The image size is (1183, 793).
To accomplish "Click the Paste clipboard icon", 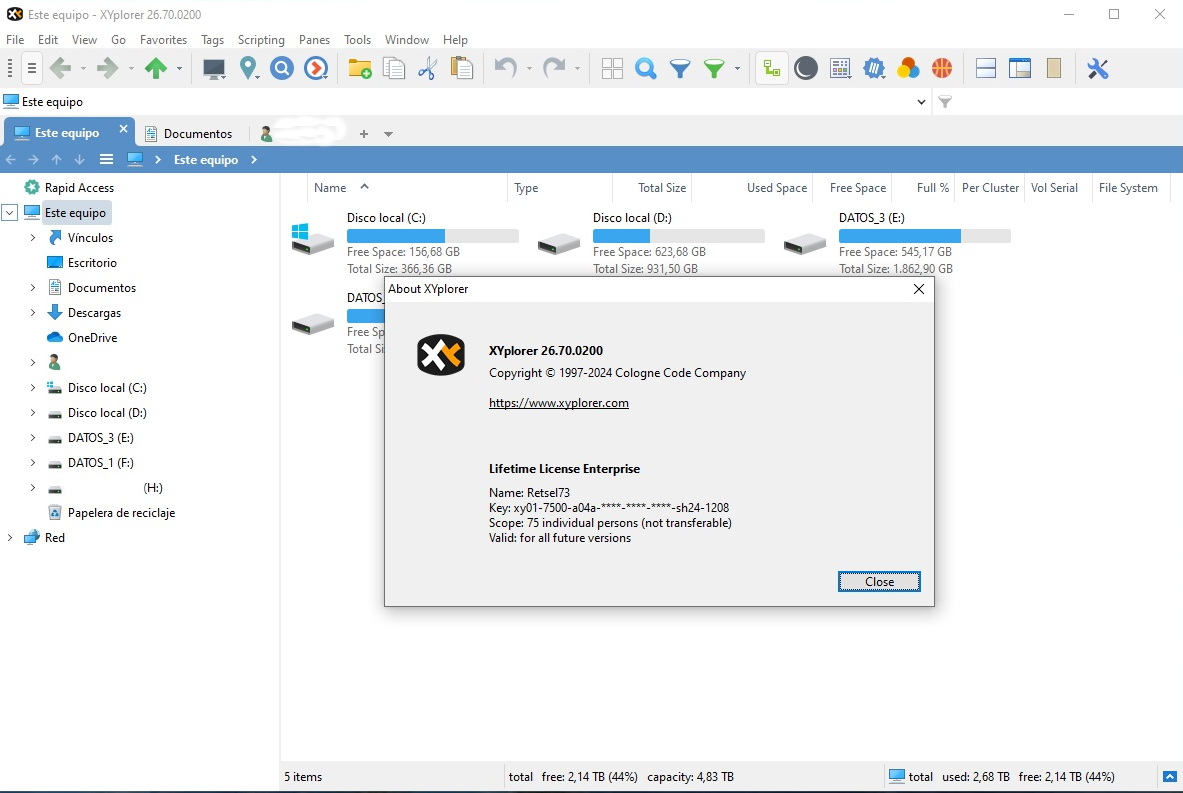I will 461,69.
